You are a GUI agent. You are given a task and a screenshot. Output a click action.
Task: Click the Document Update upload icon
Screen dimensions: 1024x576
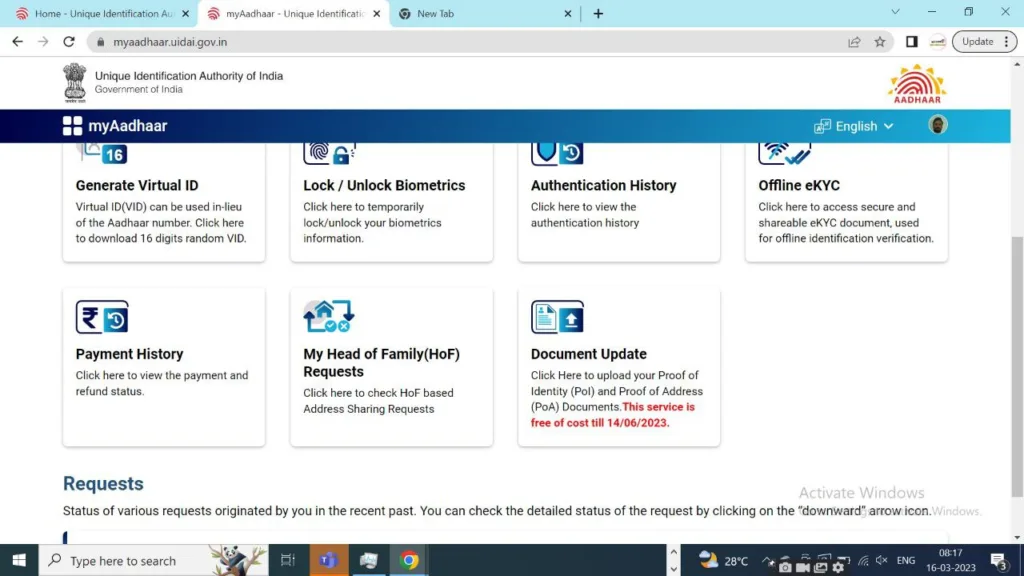coord(557,318)
